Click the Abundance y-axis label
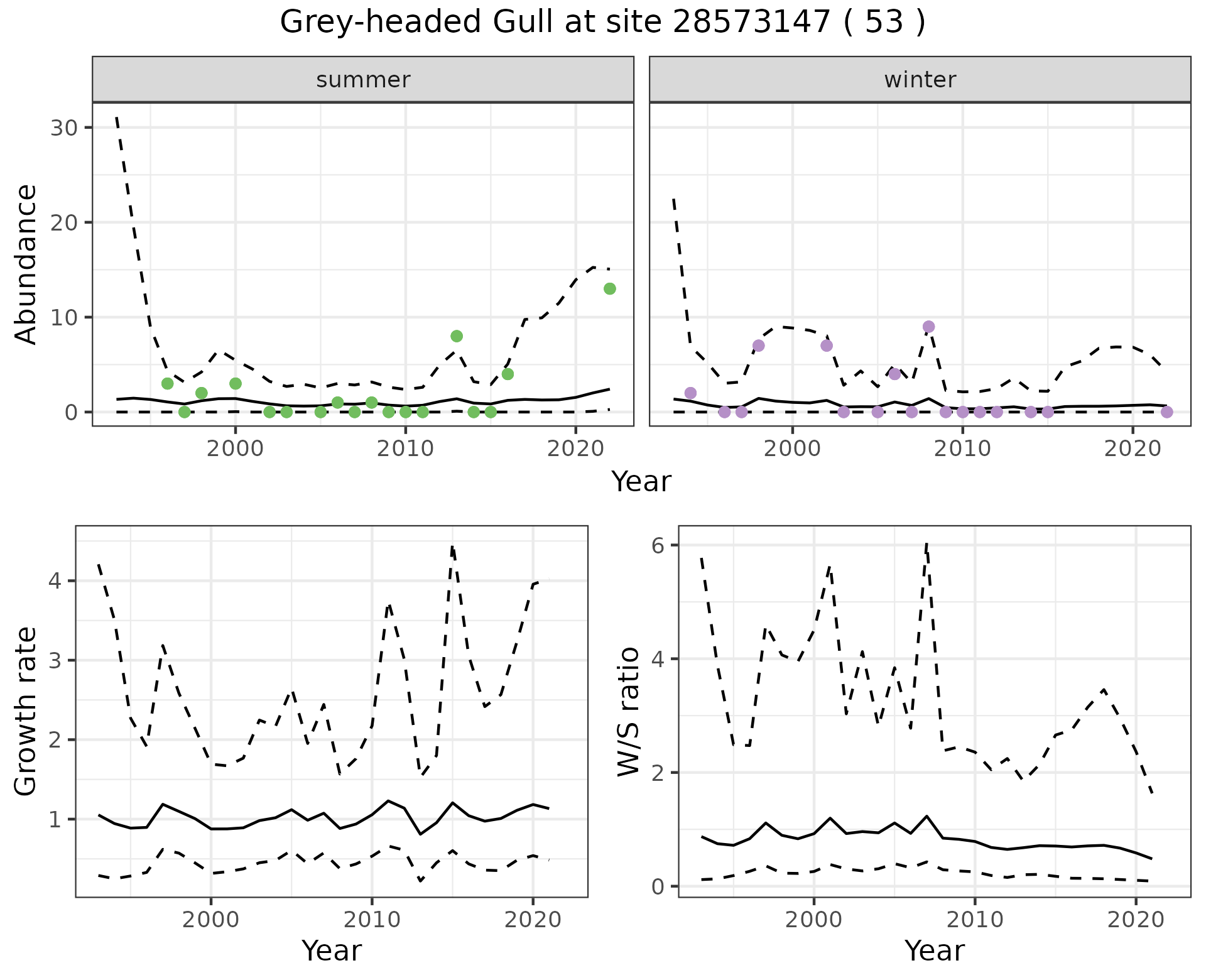The height and width of the screenshot is (980, 1206). [x=26, y=264]
